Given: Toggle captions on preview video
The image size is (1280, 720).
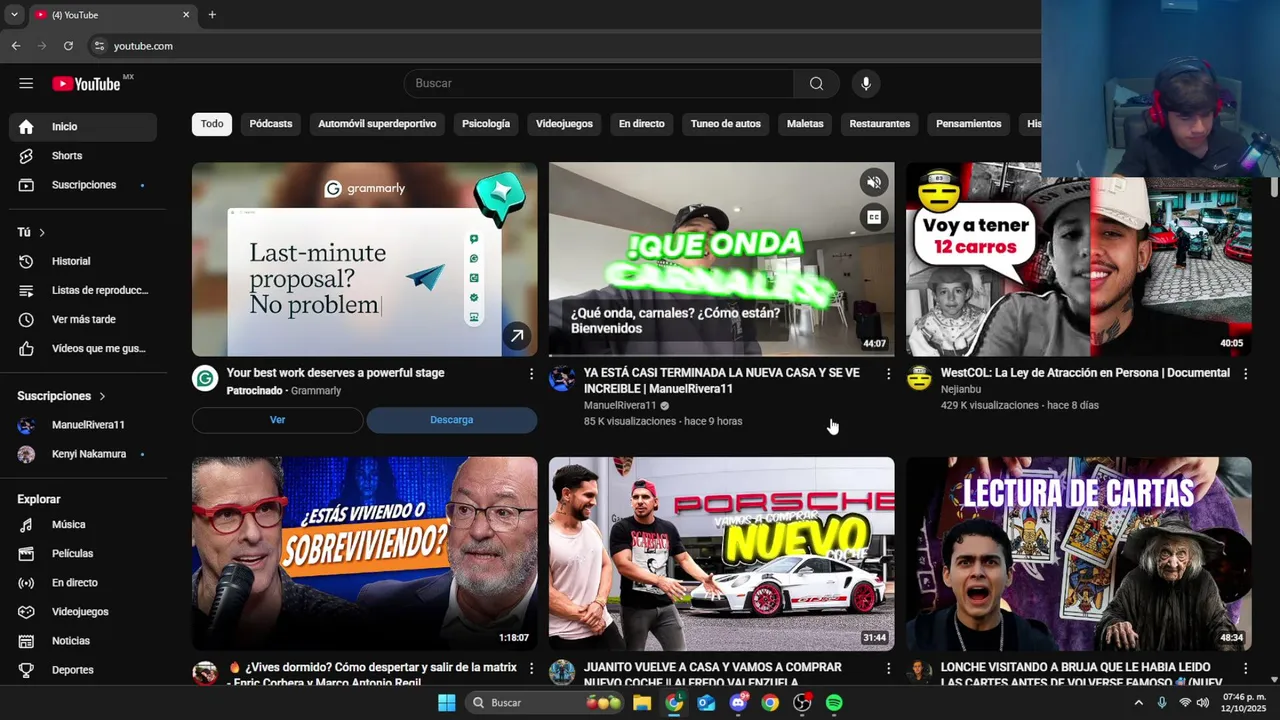Looking at the screenshot, I should point(874,217).
